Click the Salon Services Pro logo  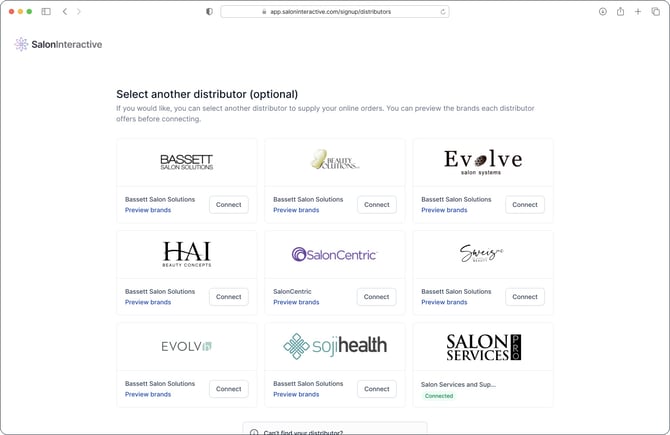coord(483,347)
